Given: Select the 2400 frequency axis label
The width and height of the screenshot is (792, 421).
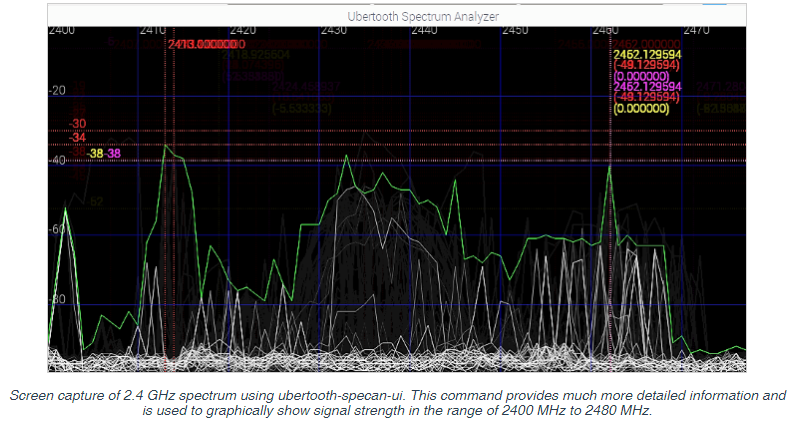Looking at the screenshot, I should [62, 30].
